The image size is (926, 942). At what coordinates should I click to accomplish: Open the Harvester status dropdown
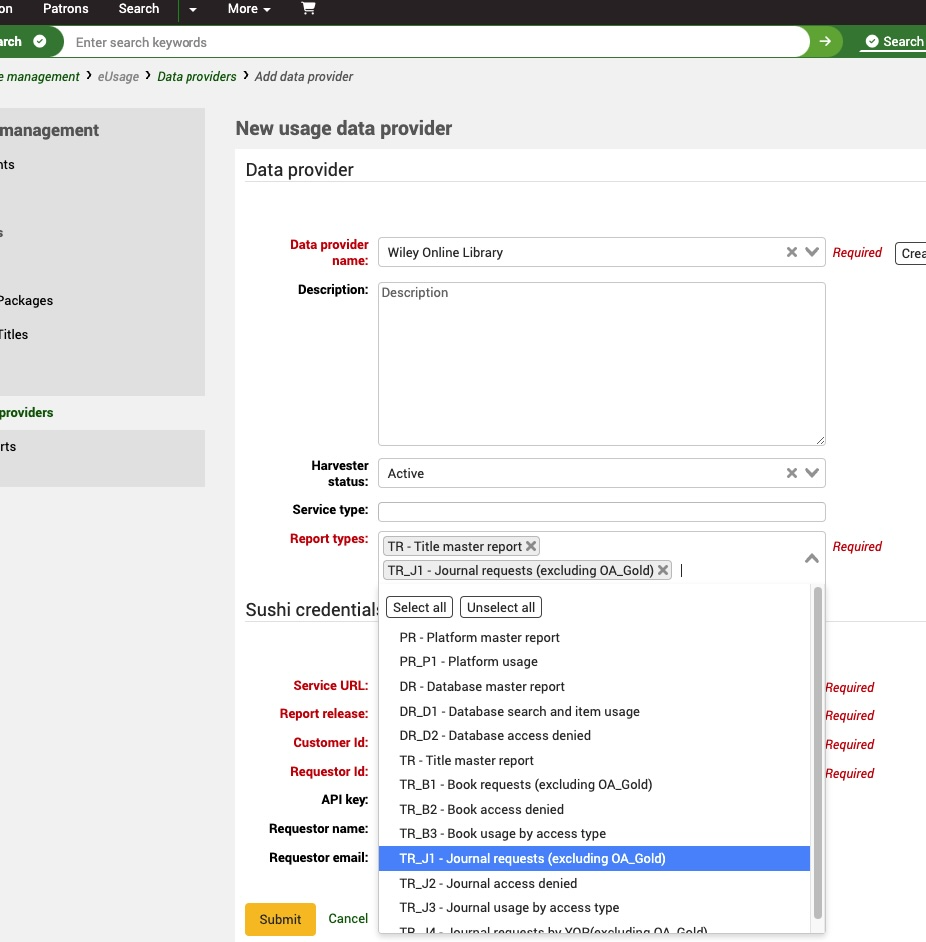coord(810,473)
